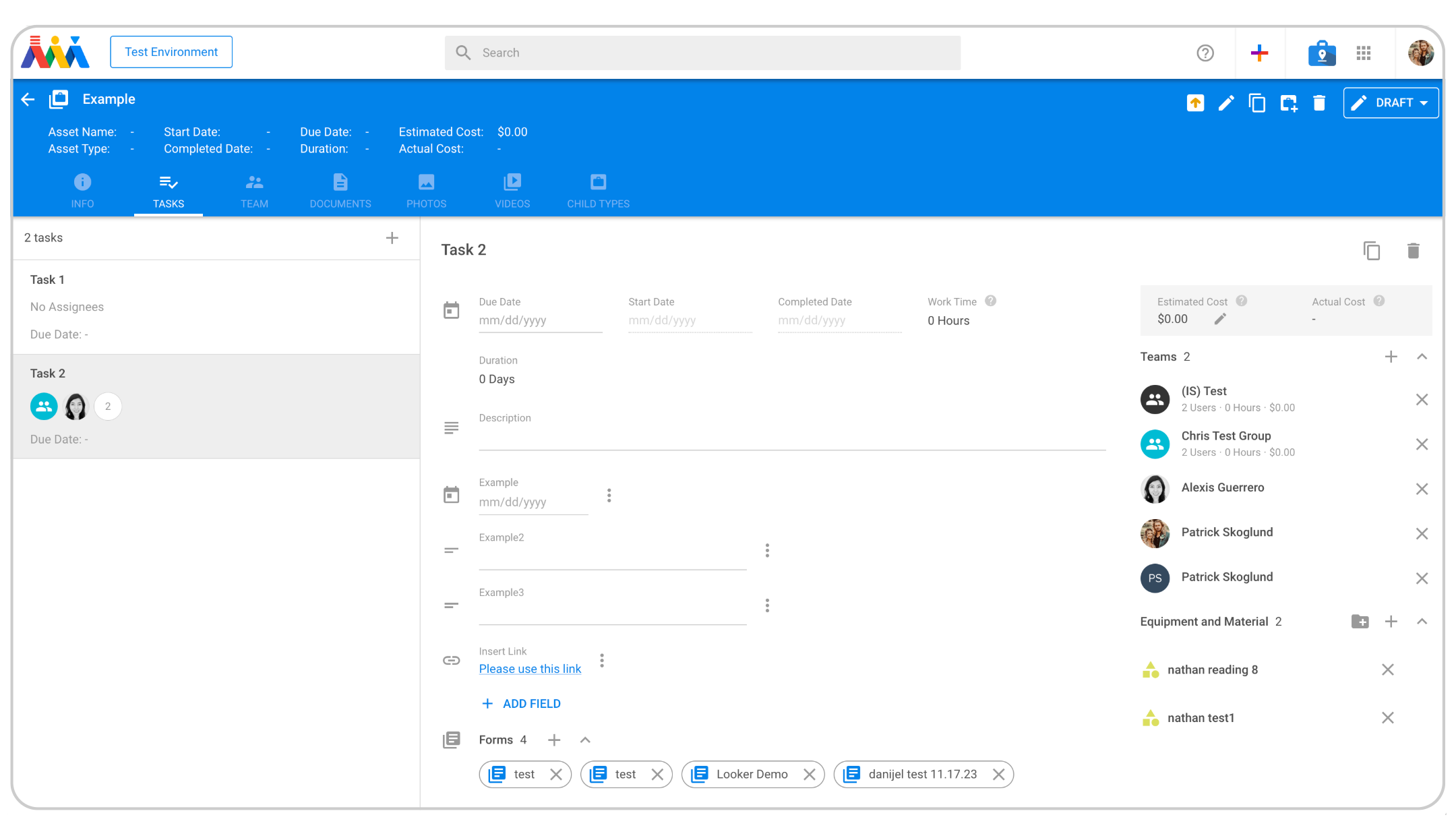The image size is (1456, 836).
Task: Click the Due Date field for Task 2
Action: 540,320
